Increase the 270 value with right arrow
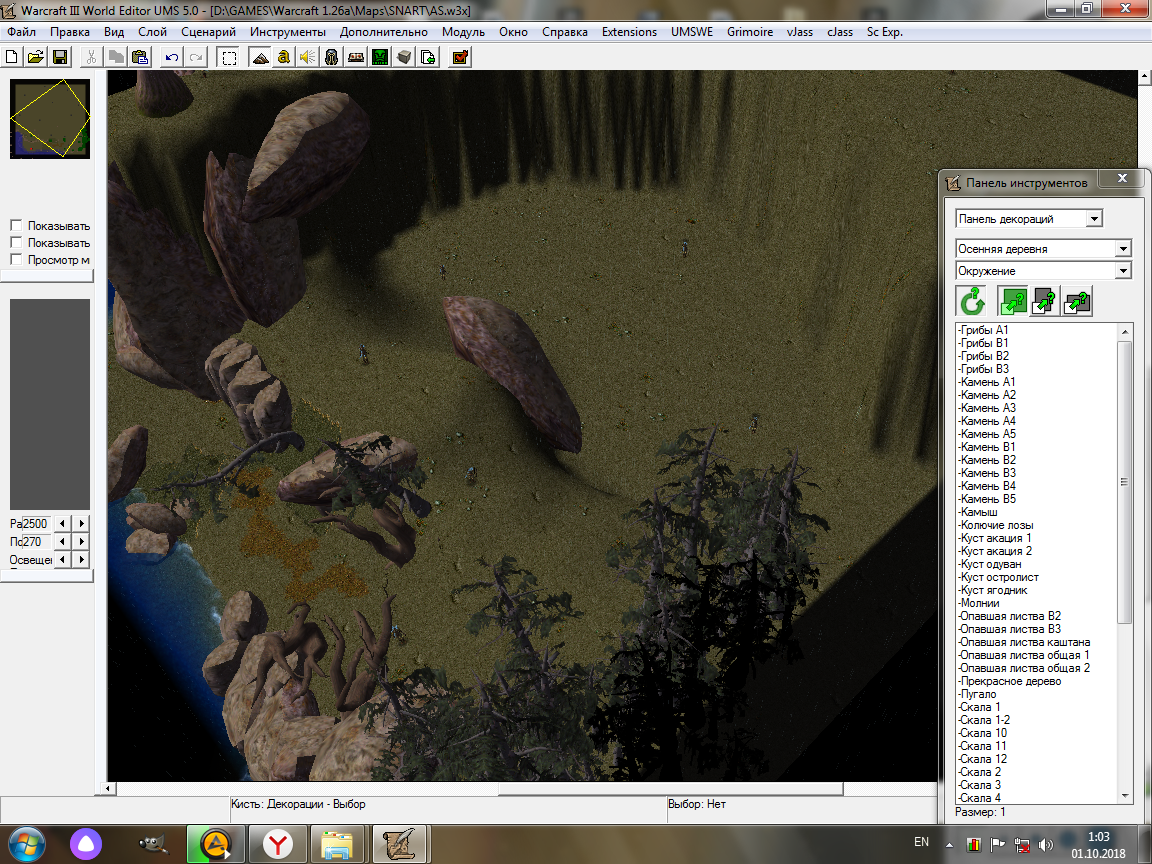1152x864 pixels. click(x=82, y=541)
